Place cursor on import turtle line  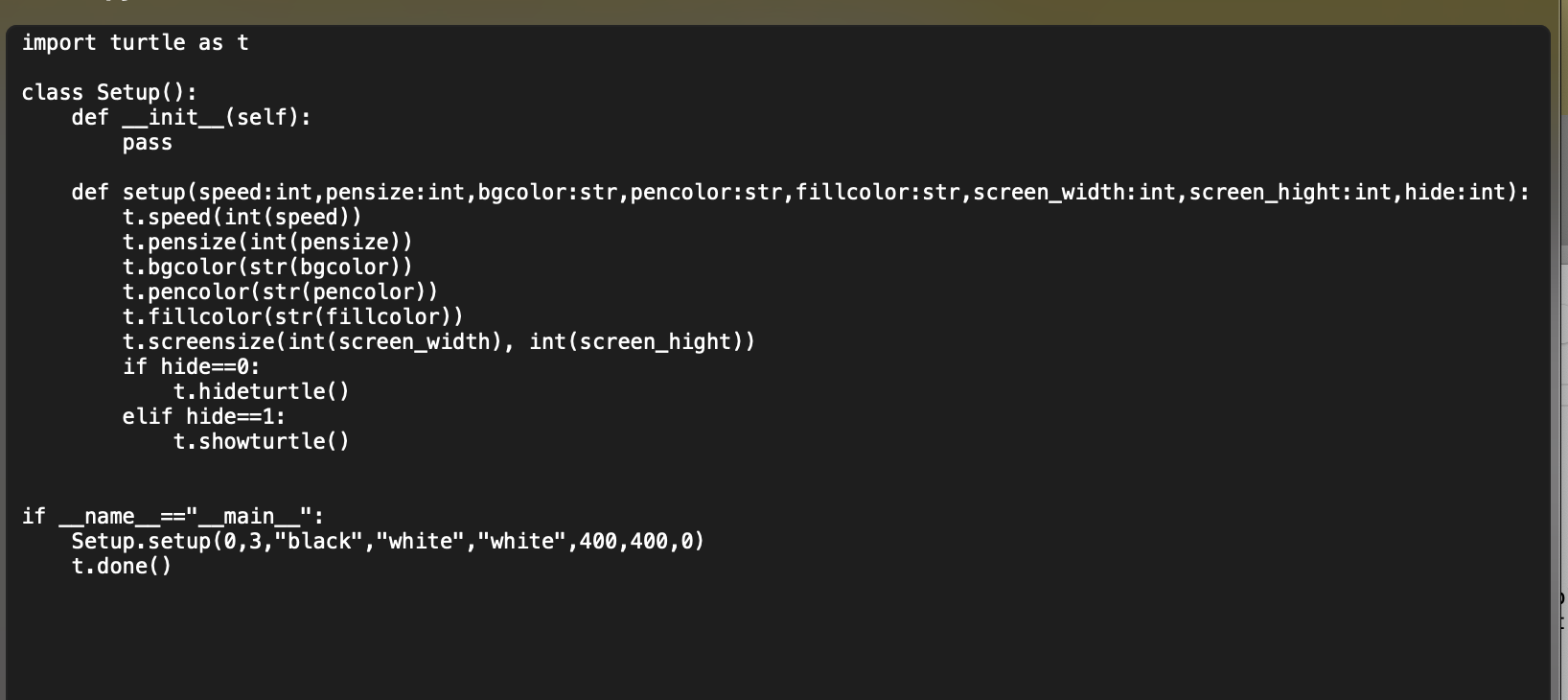pos(135,43)
